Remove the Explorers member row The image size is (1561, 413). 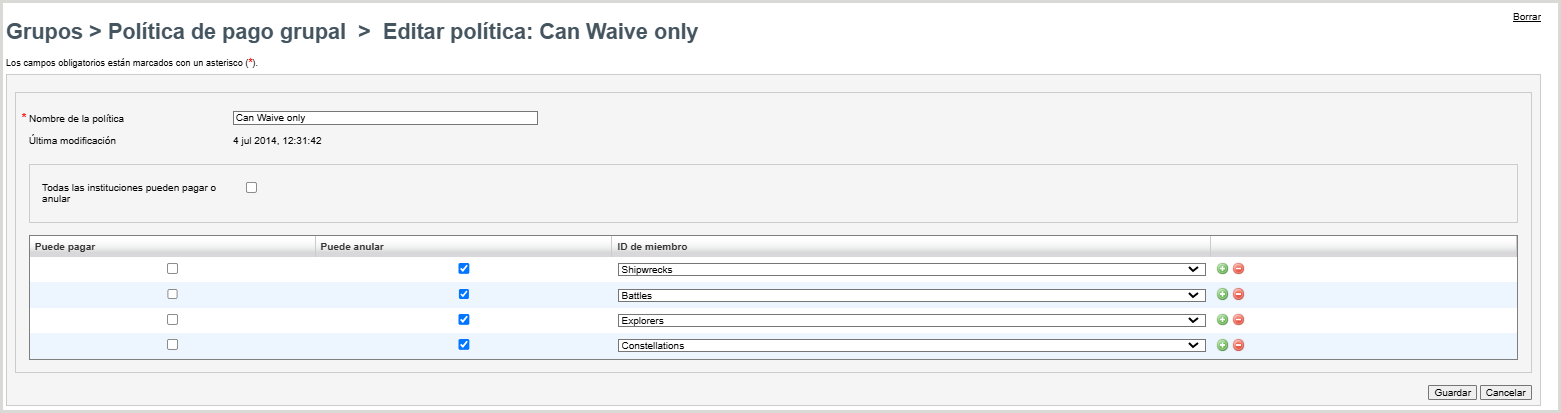1238,320
